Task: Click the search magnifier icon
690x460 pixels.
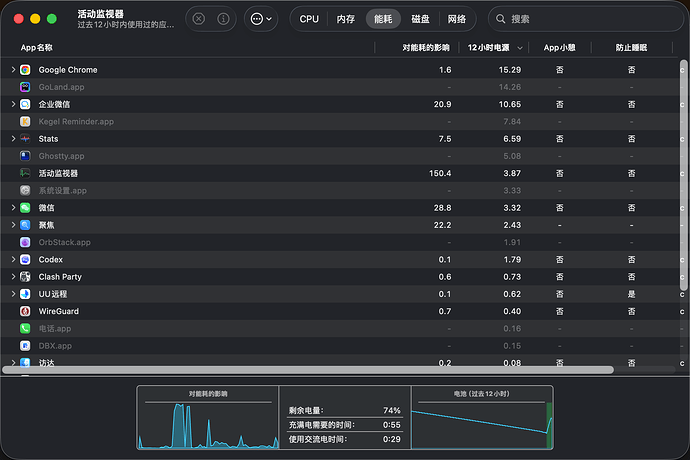Action: click(x=500, y=19)
